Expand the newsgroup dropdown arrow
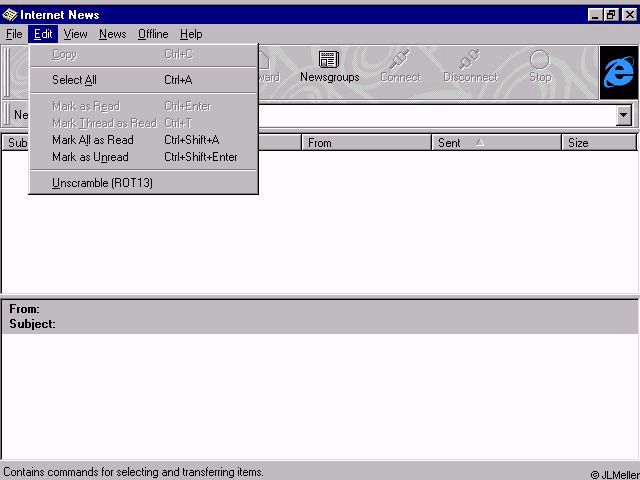The height and width of the screenshot is (480, 640). coord(623,115)
